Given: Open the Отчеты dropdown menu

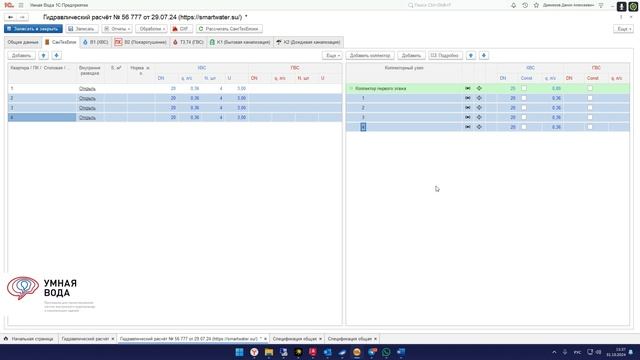Looking at the screenshot, I should coord(117,29).
